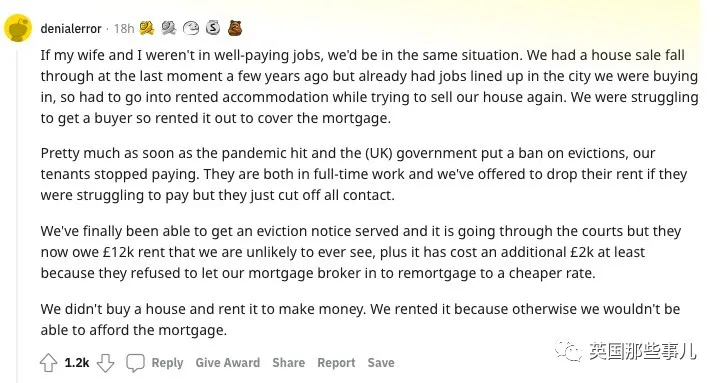
Task: Click the 1.2k vote score
Action: point(77,363)
